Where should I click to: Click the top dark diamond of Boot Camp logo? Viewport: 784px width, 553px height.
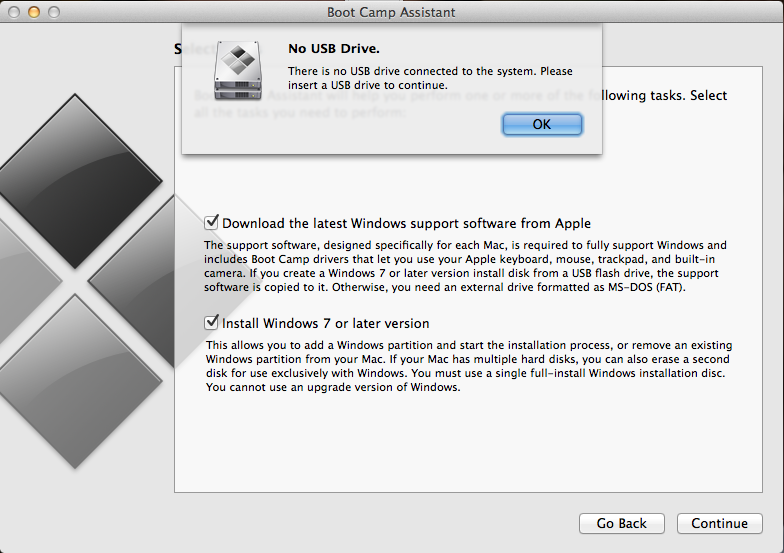click(76, 181)
